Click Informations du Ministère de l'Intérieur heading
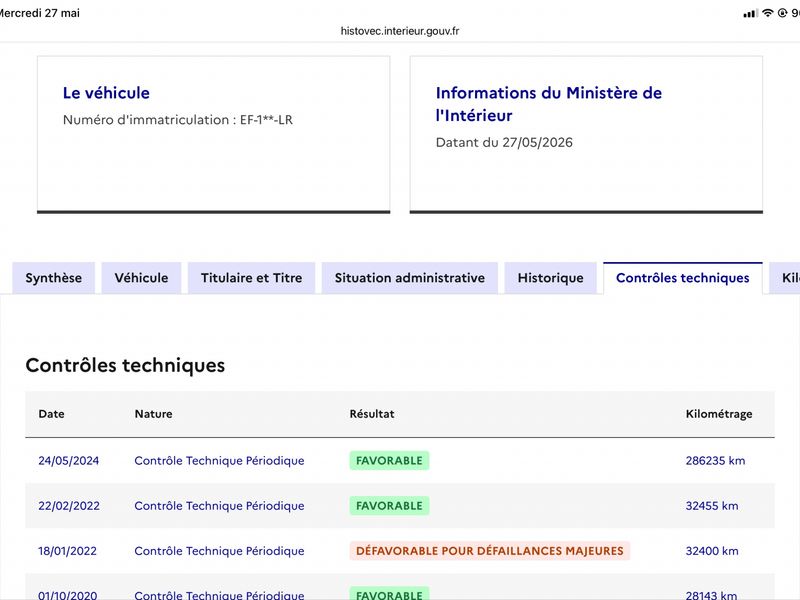800x600 pixels. pos(548,104)
